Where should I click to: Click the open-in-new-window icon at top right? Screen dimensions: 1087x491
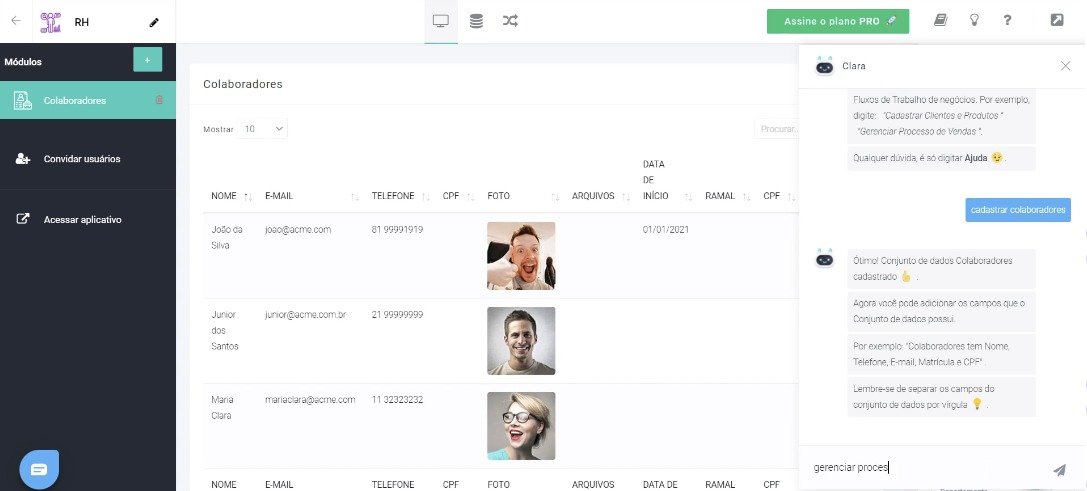(1056, 20)
